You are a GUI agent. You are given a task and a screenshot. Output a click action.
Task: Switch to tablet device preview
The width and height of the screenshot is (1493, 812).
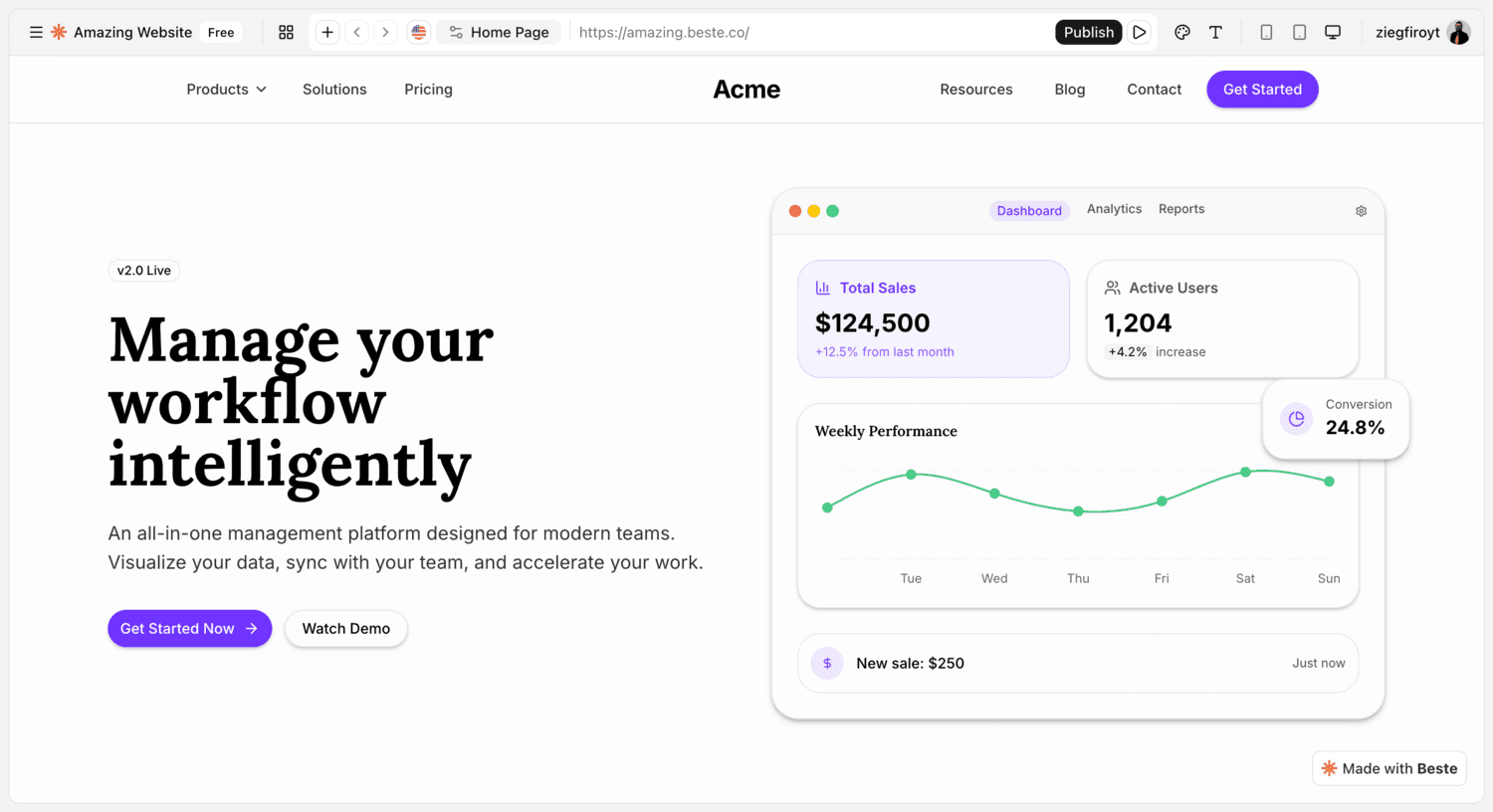(x=1299, y=32)
